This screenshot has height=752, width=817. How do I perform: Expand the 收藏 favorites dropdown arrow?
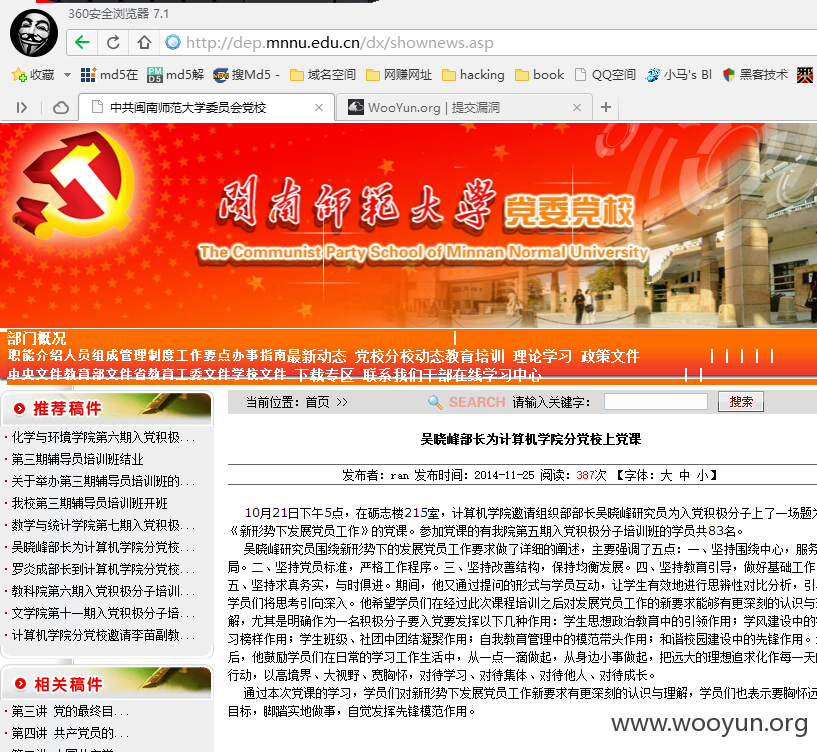(67, 75)
